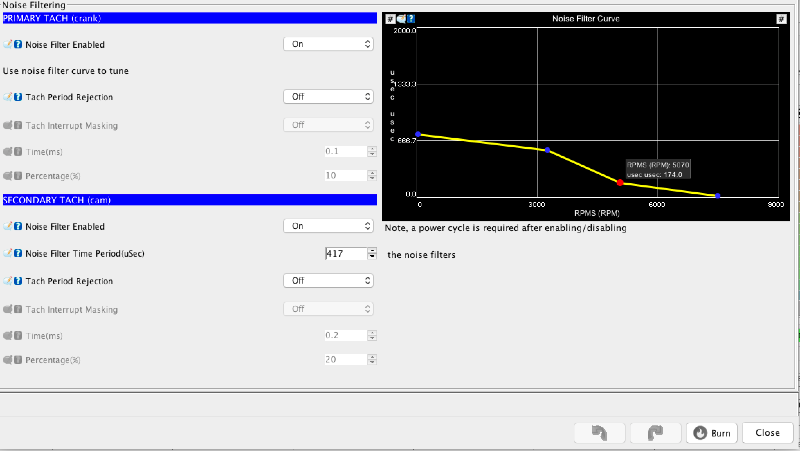This screenshot has height=451, width=800.
Task: Click help icon for secondary Tach Period Rejection
Action: [18, 281]
